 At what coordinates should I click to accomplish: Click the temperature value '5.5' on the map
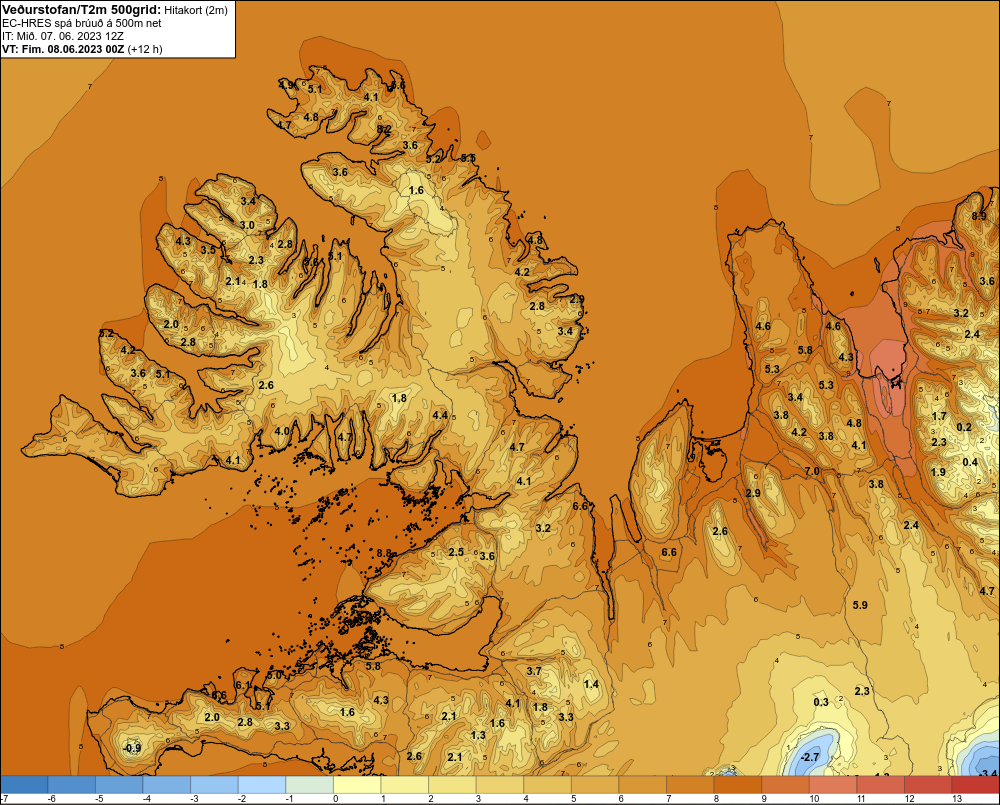coord(468,158)
